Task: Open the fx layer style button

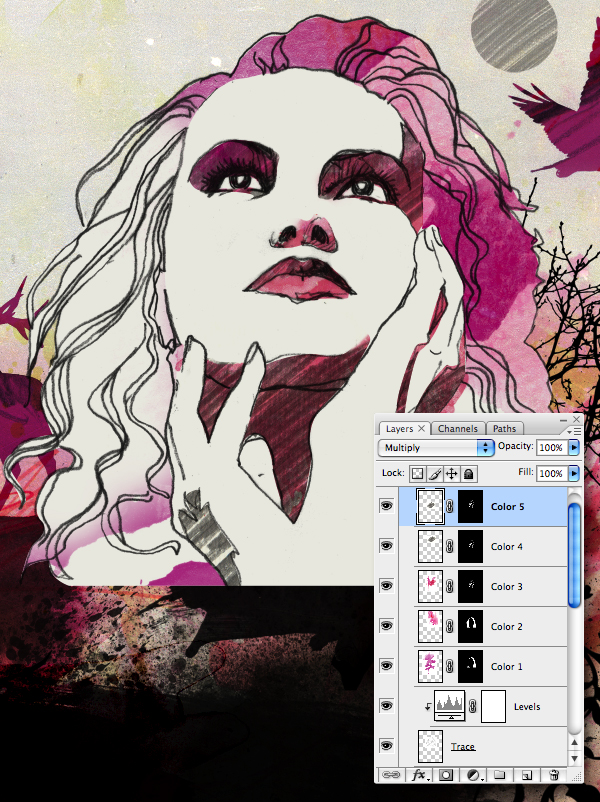Action: pos(419,775)
